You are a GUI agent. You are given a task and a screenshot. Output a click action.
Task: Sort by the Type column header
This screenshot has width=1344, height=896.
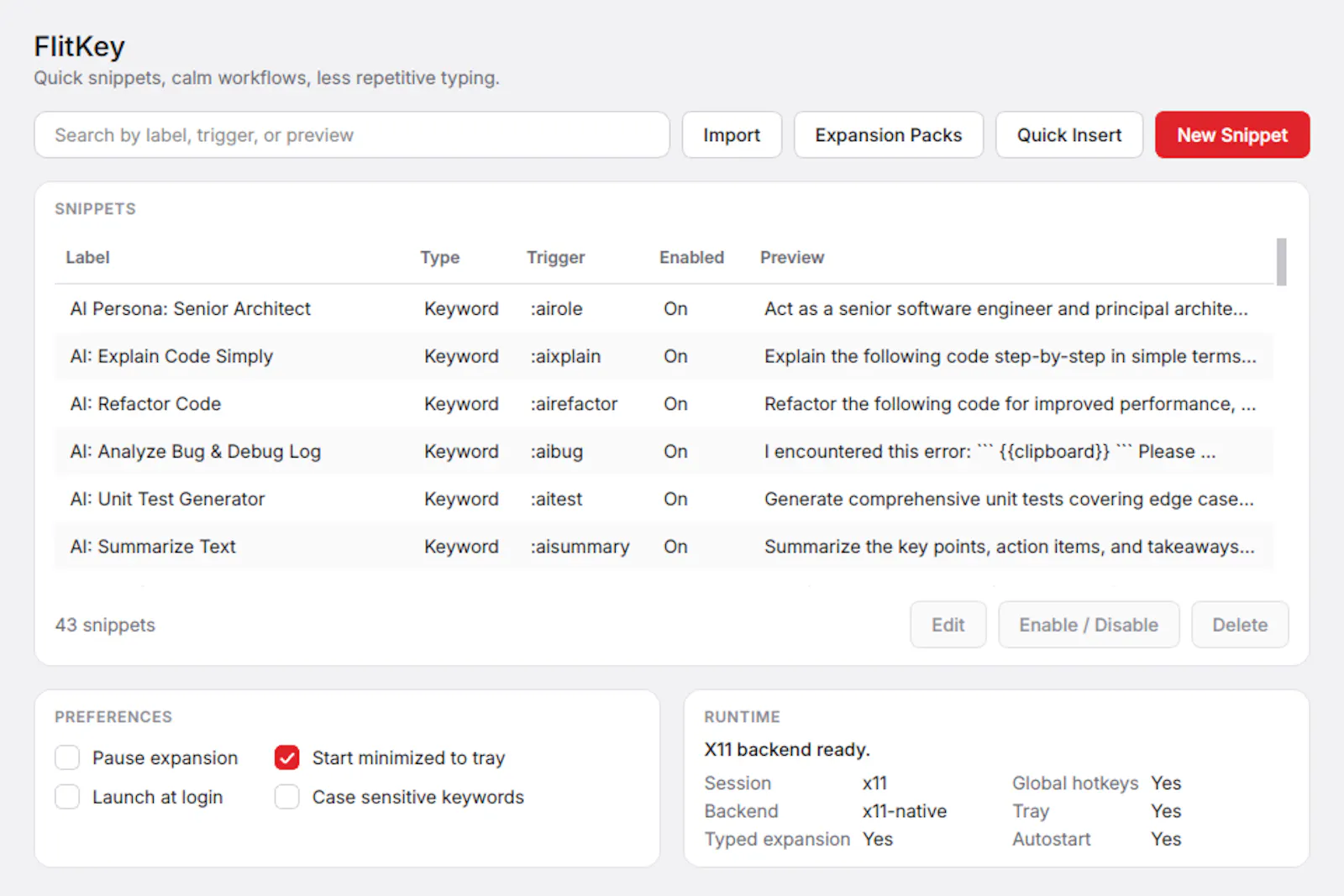(440, 258)
